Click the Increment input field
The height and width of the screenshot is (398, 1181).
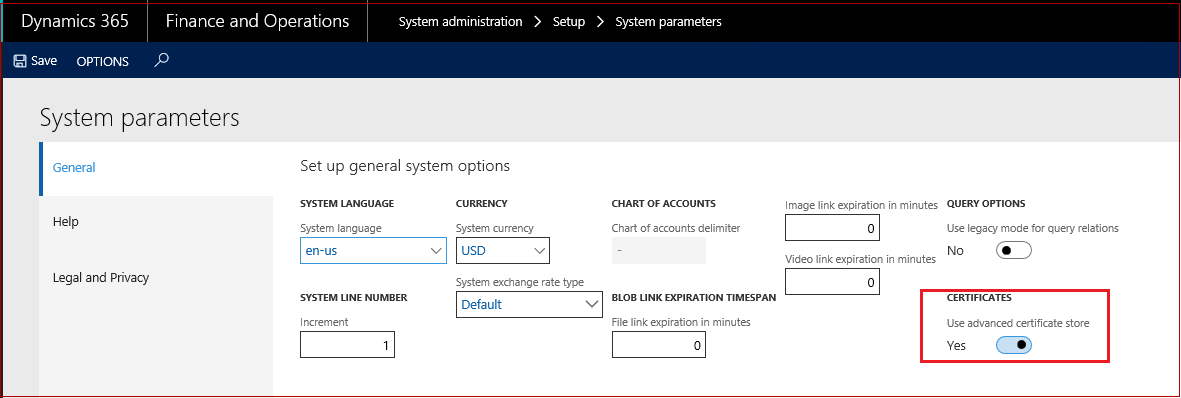[x=347, y=345]
